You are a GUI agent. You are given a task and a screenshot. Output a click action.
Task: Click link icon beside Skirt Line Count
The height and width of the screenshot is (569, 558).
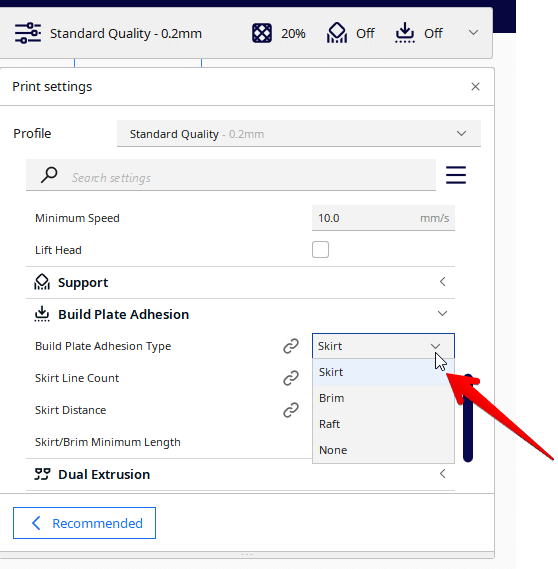291,378
